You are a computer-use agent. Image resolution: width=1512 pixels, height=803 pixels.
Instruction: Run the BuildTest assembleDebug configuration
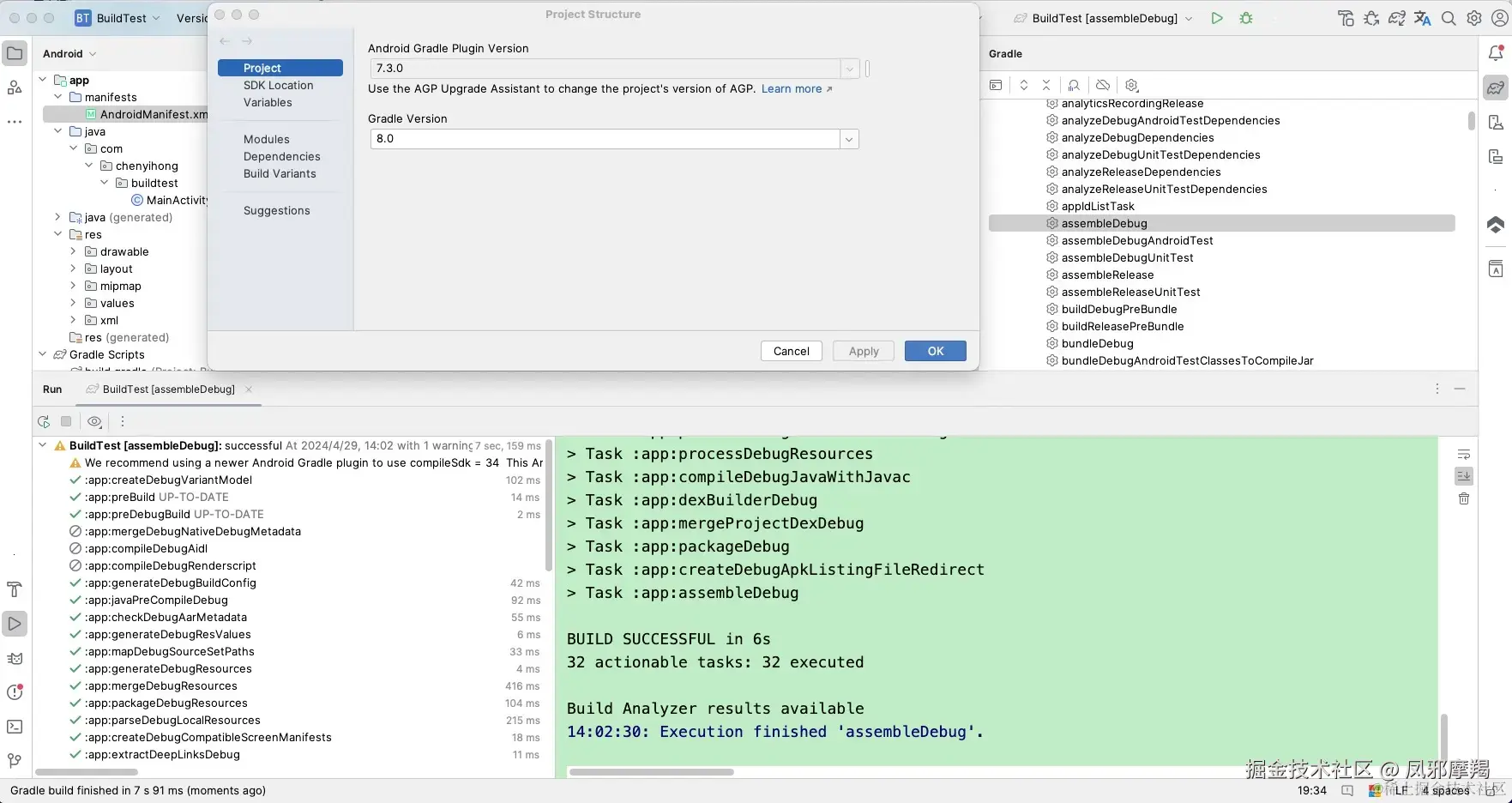pyautogui.click(x=1216, y=18)
